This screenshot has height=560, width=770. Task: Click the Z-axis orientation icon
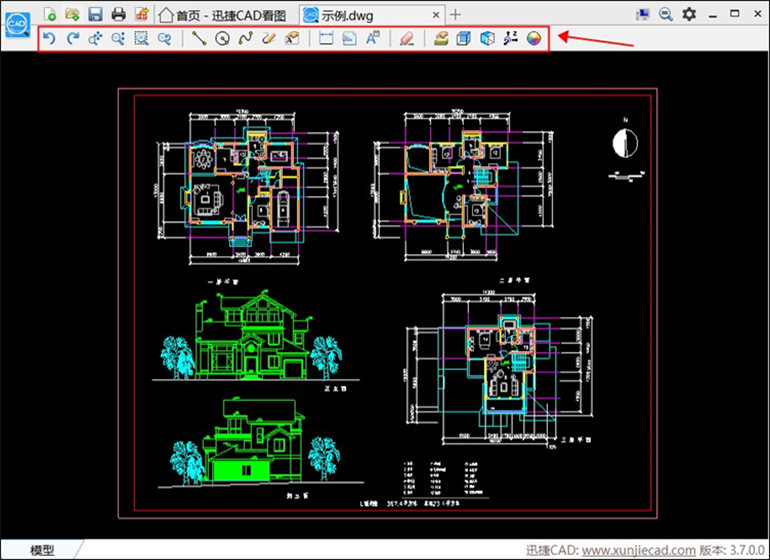(511, 38)
